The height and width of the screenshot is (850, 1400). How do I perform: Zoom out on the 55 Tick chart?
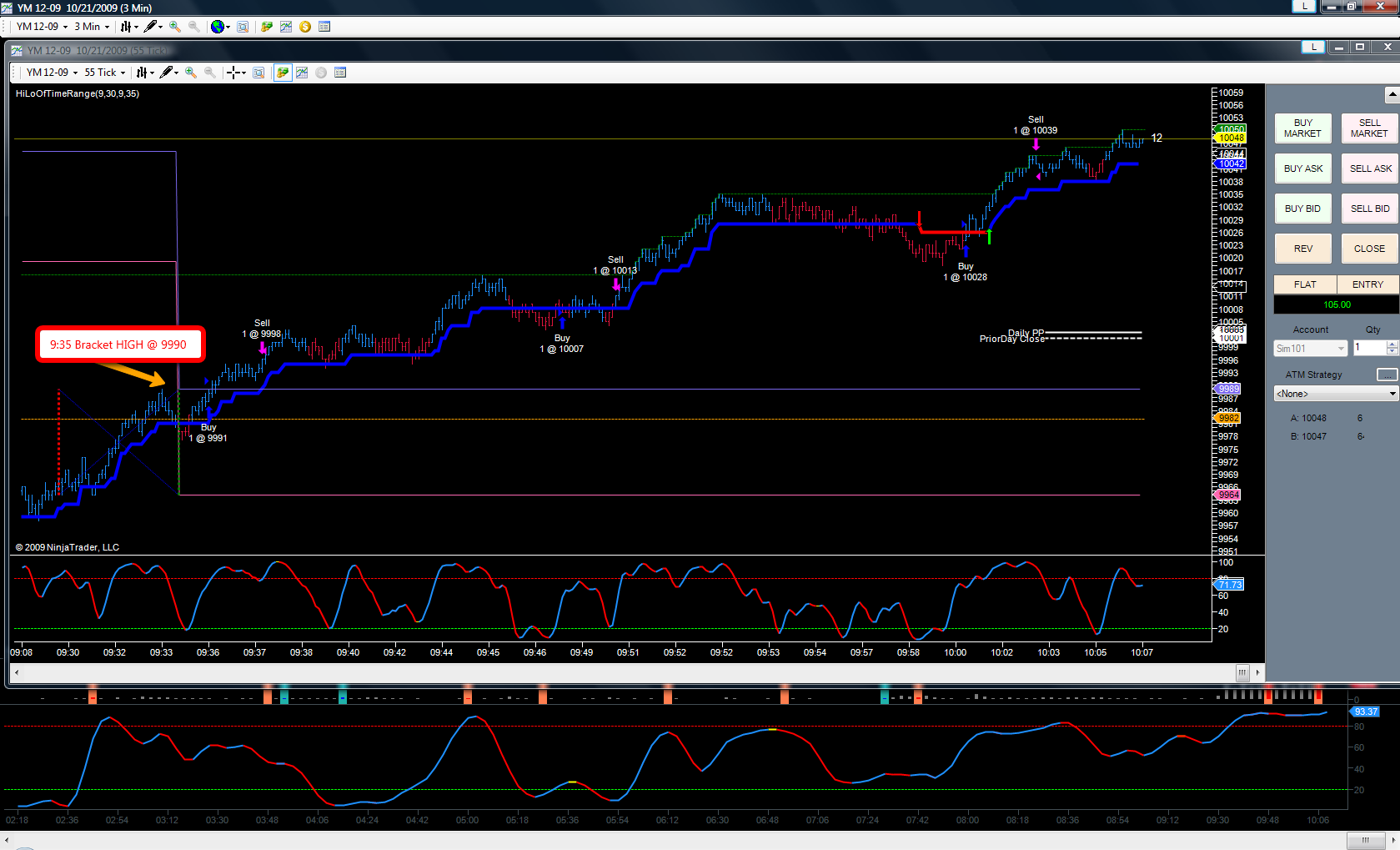coord(210,73)
